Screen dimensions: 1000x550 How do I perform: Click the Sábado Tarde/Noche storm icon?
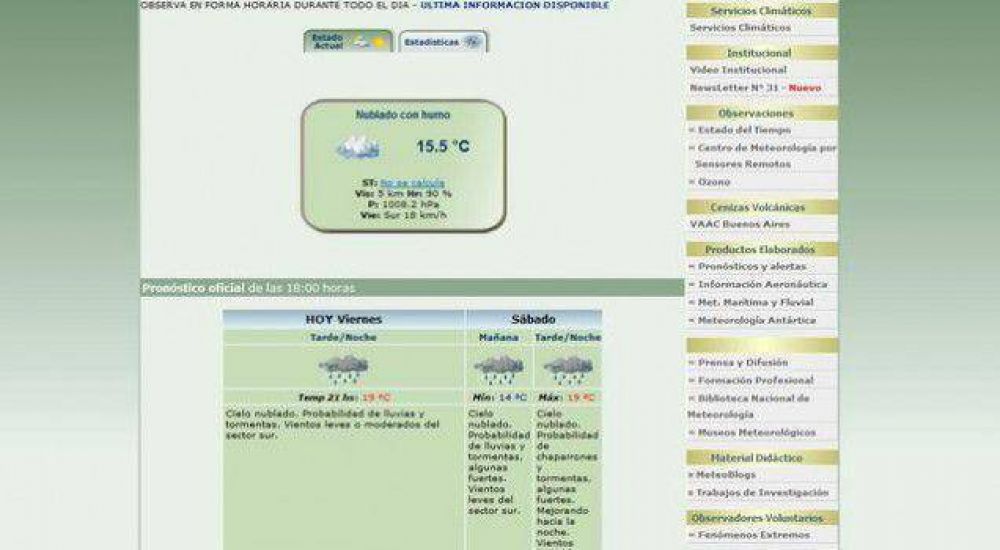click(568, 370)
